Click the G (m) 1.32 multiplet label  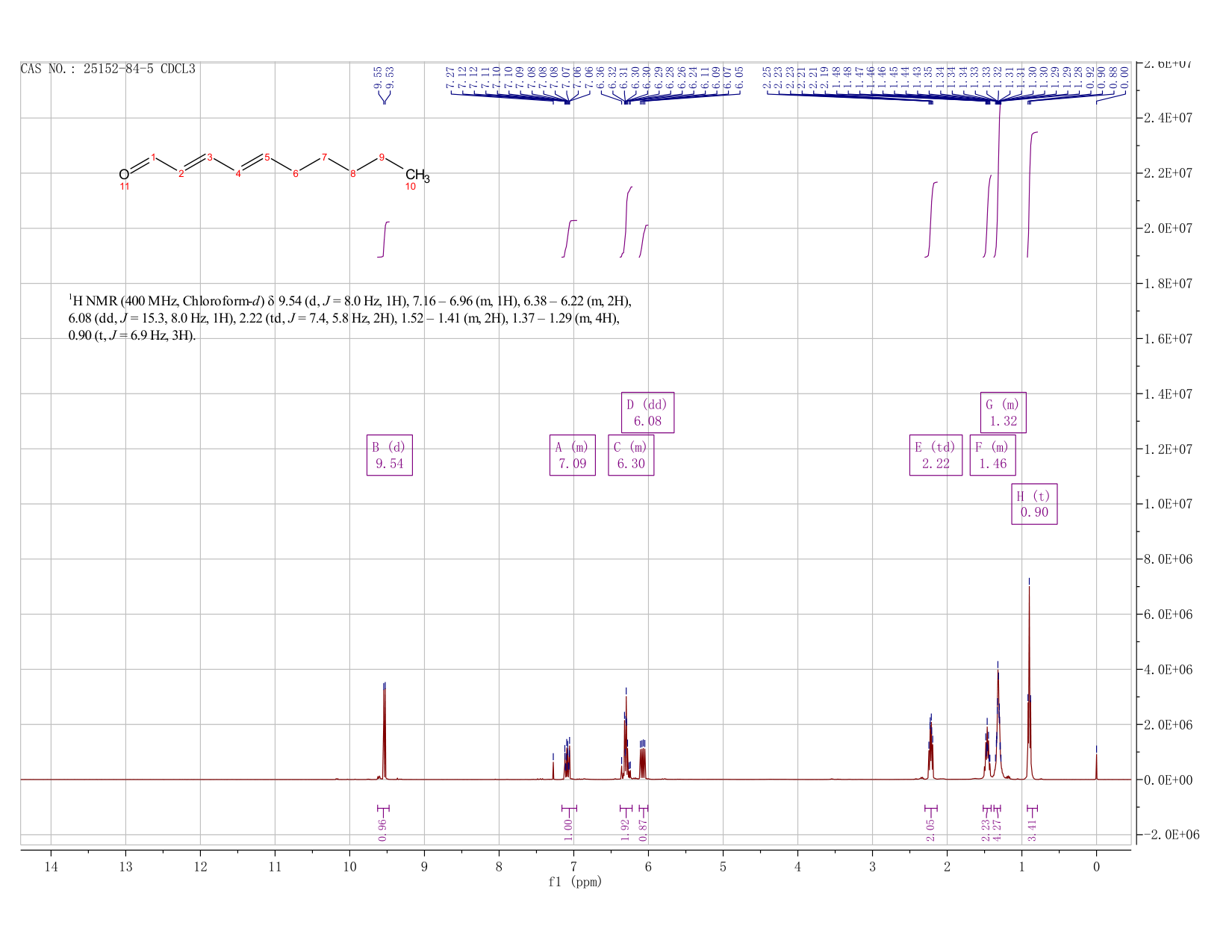[x=1003, y=412]
